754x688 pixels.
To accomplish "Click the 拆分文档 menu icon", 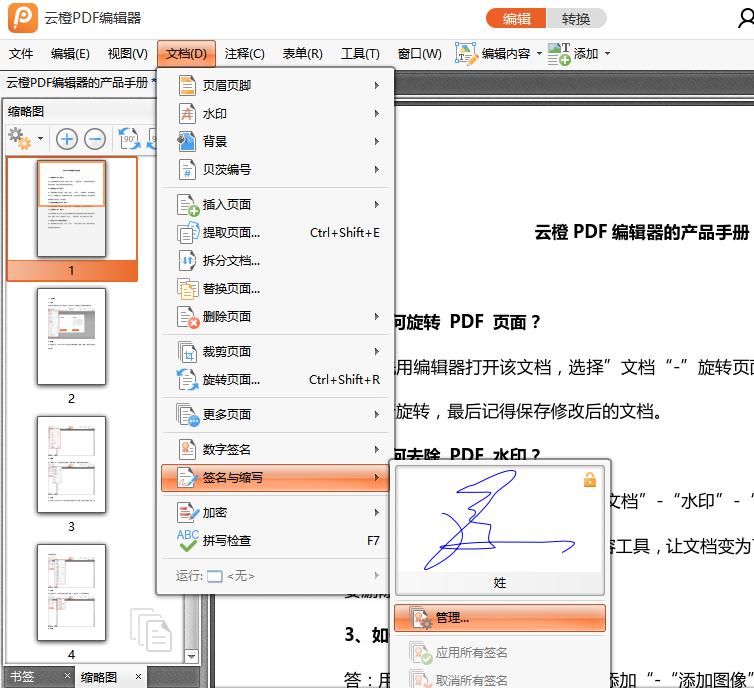I will click(x=187, y=261).
